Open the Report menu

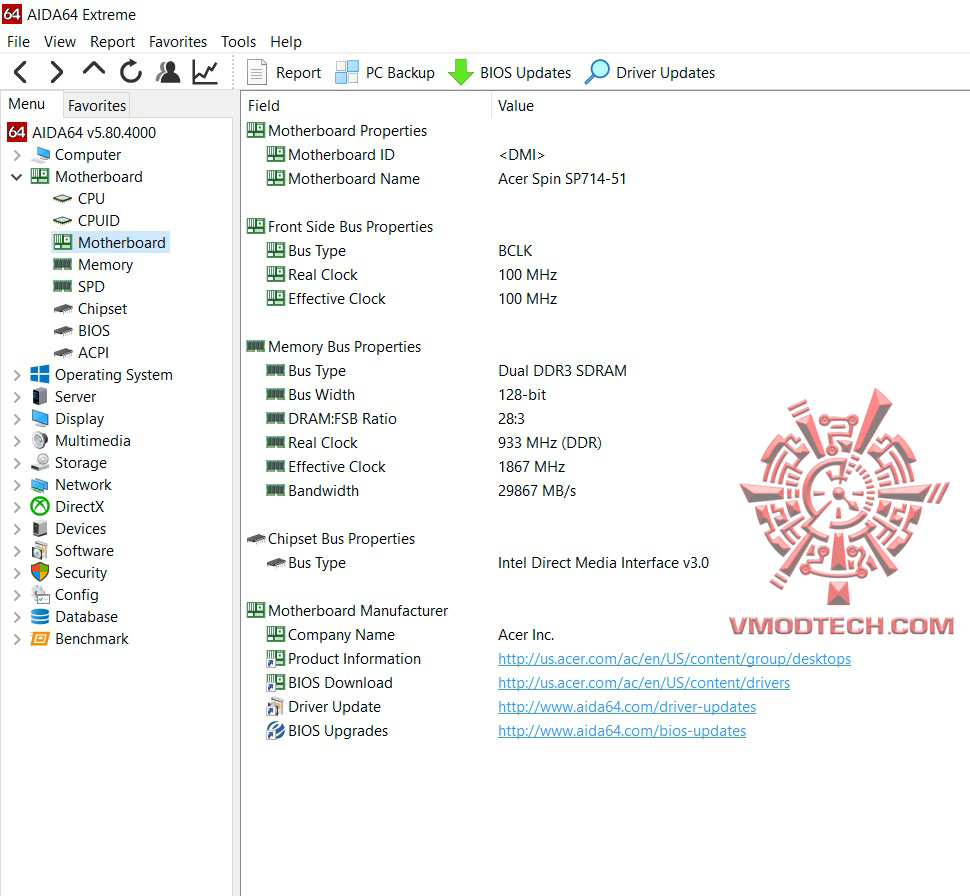113,42
